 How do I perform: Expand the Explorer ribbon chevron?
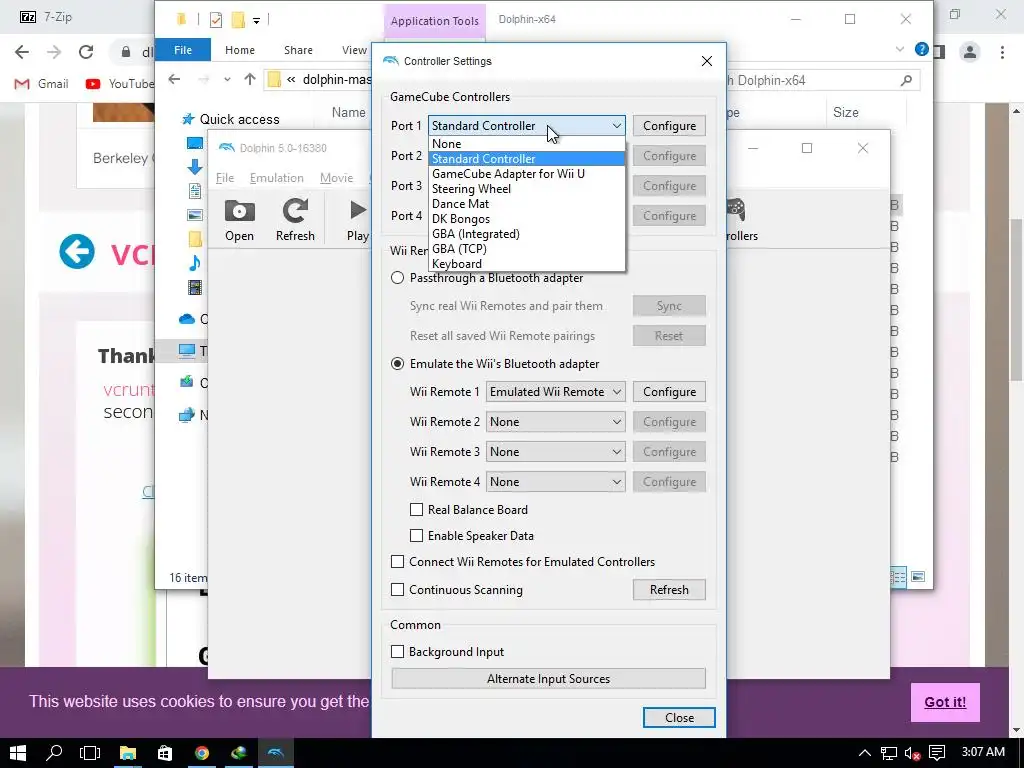[x=899, y=49]
